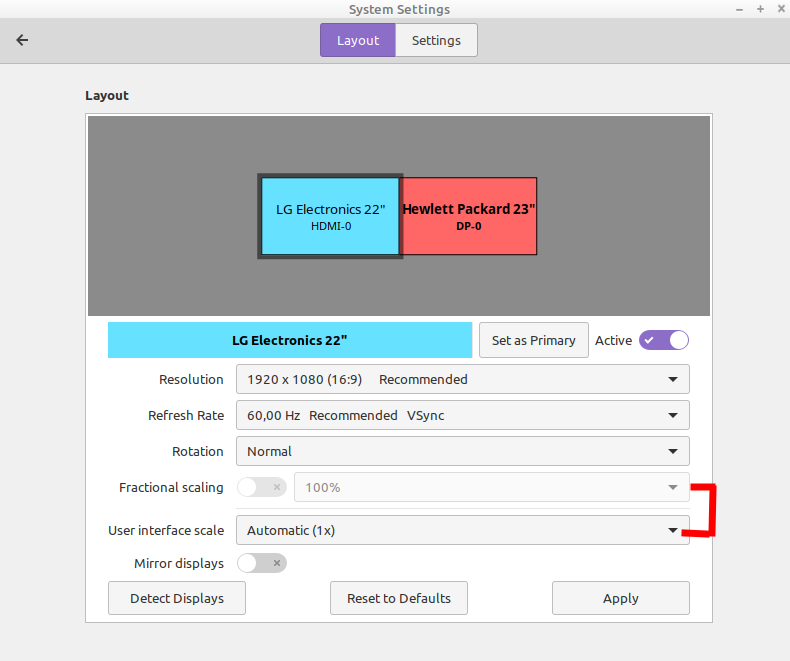Viewport: 790px width, 661px height.
Task: Enable the Fractional scaling switch
Action: pos(262,487)
